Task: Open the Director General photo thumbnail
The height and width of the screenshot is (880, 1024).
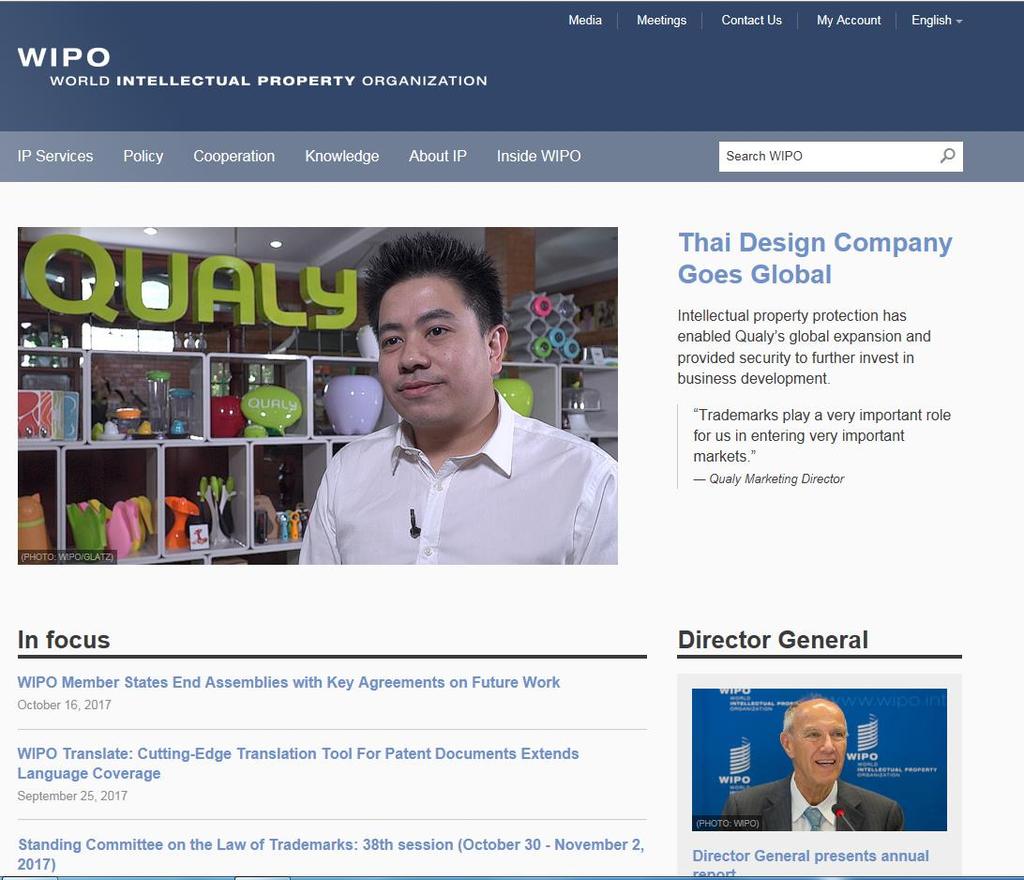Action: pyautogui.click(x=819, y=760)
